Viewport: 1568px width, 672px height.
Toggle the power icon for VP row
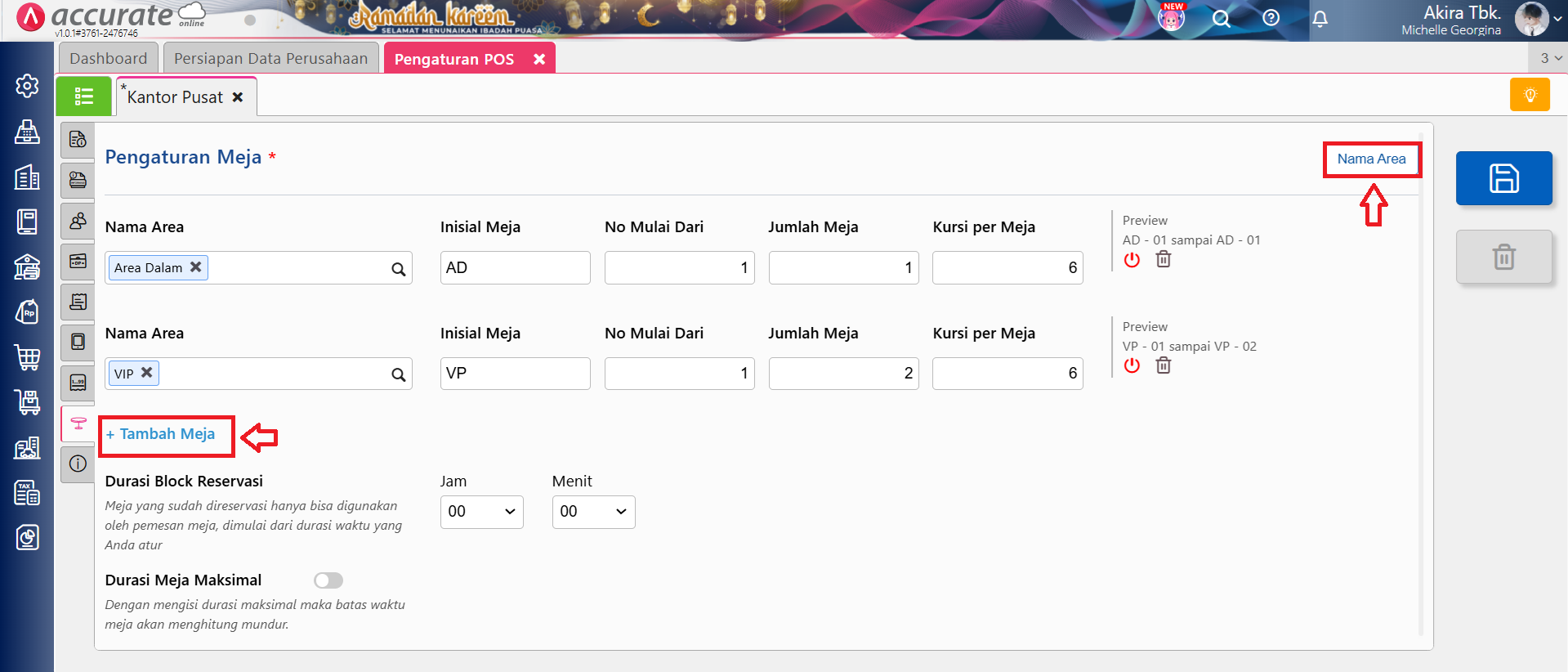1132,365
